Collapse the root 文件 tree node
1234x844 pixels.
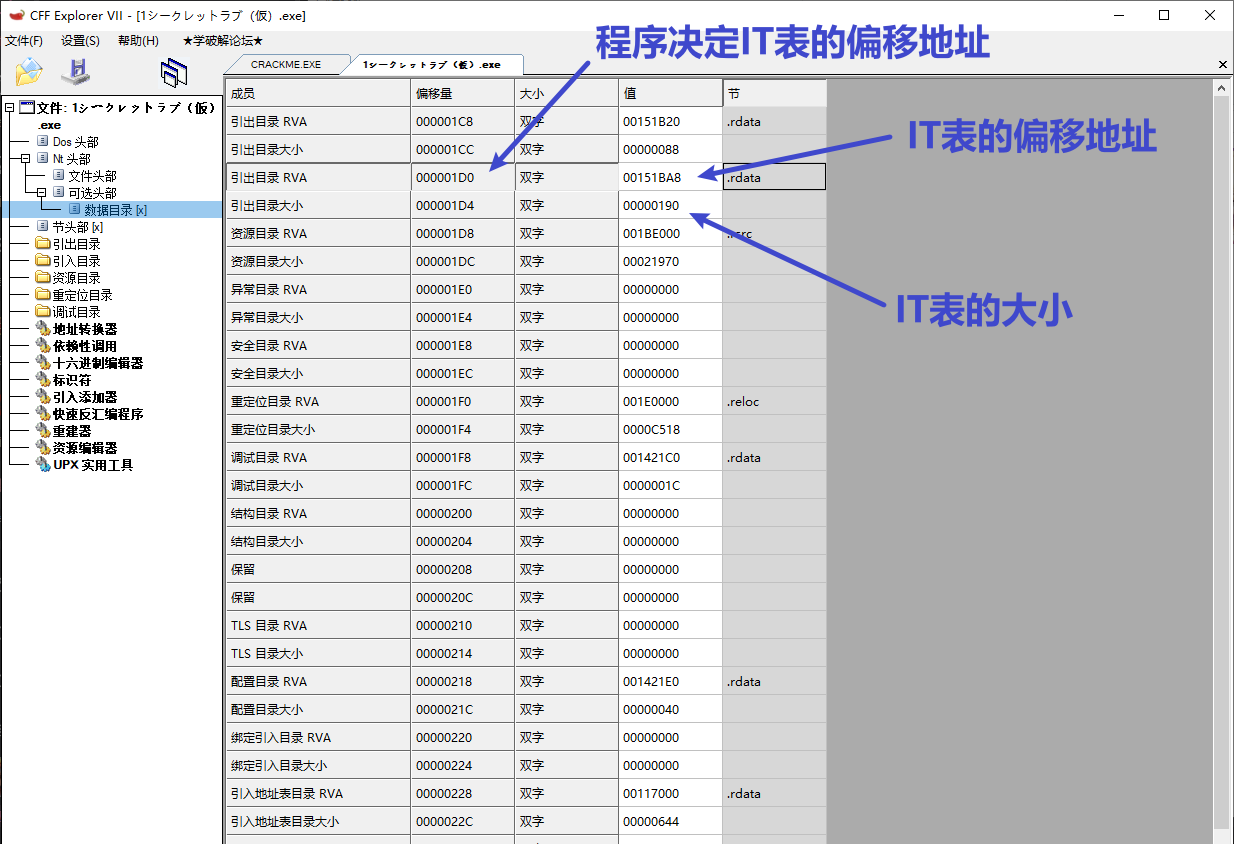pyautogui.click(x=9, y=108)
